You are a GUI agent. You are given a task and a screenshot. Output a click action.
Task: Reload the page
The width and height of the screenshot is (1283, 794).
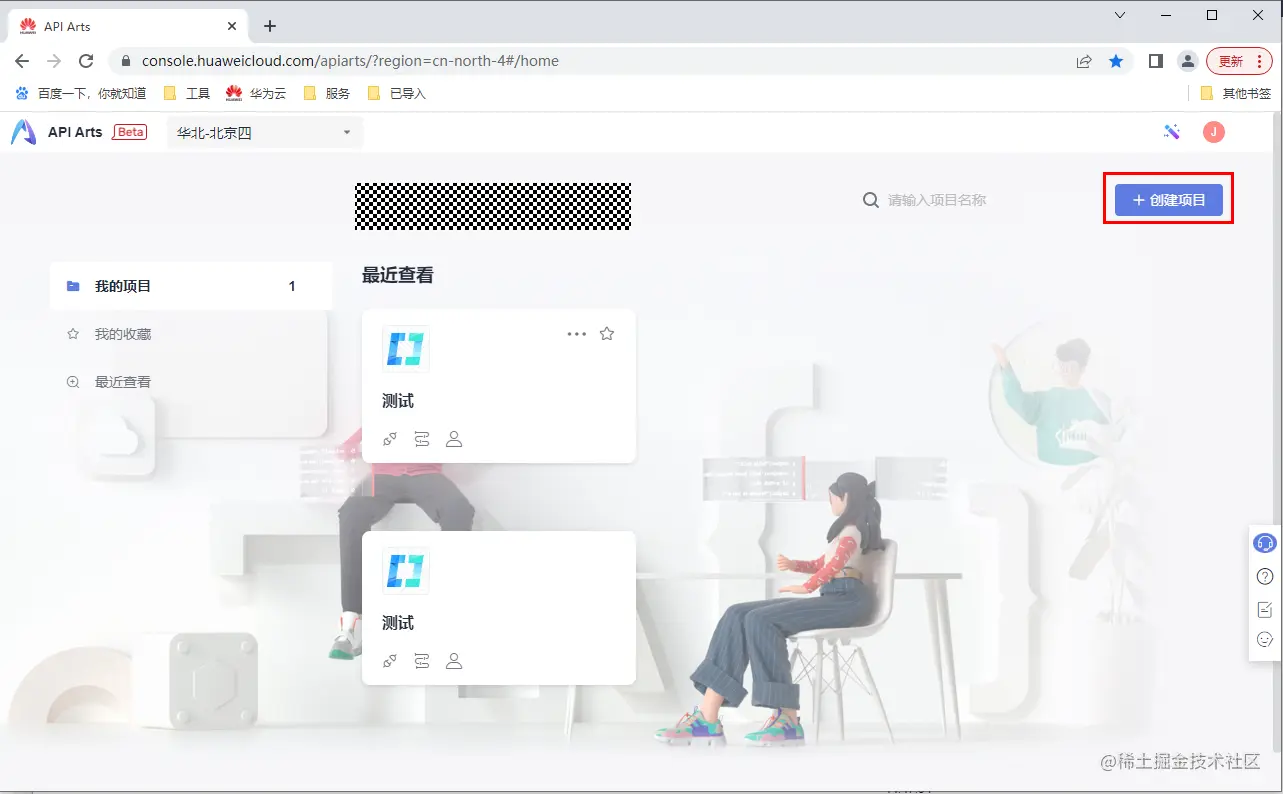[x=86, y=61]
